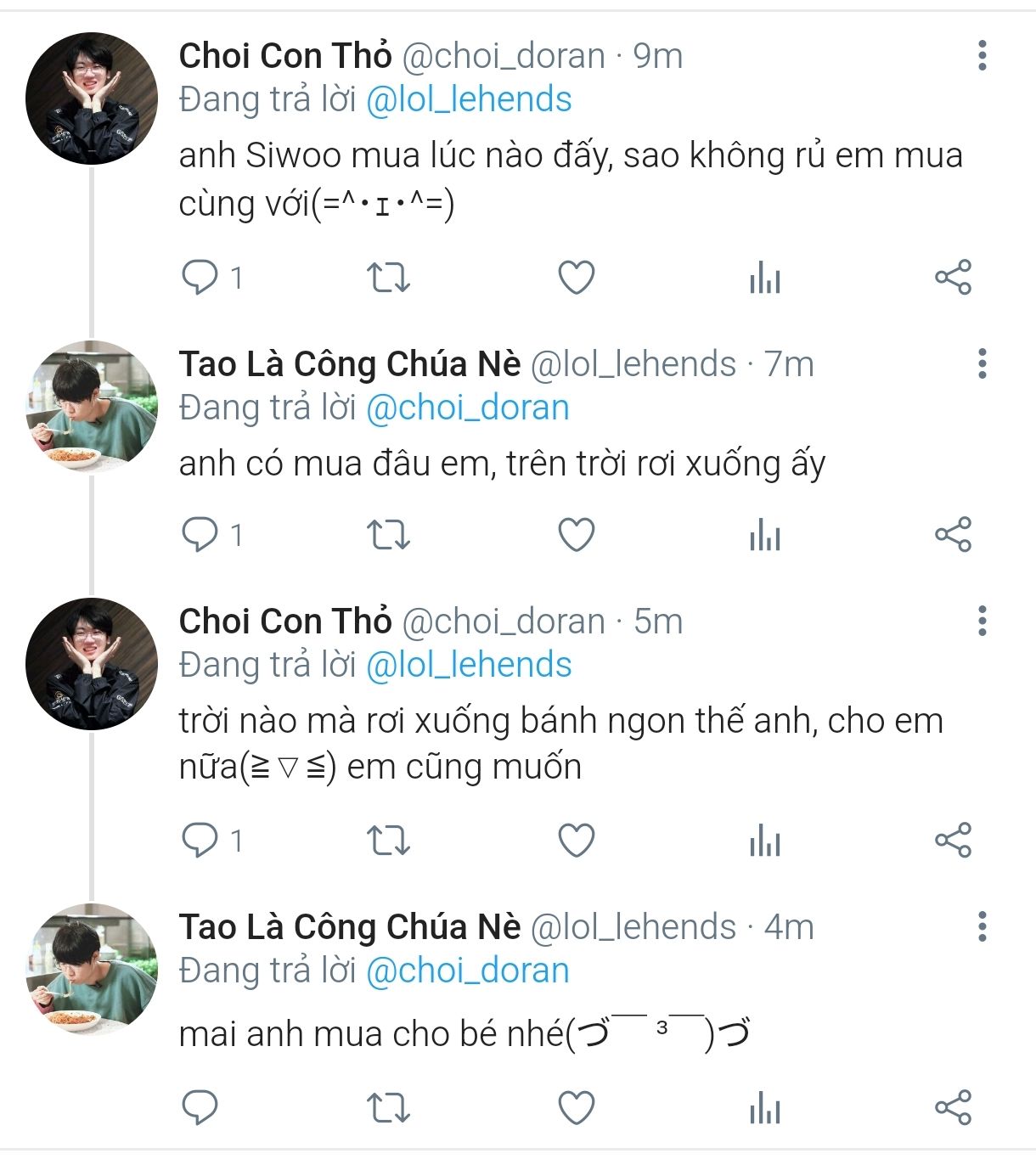Open @choi_doran mention in the 7m reply

467,408
